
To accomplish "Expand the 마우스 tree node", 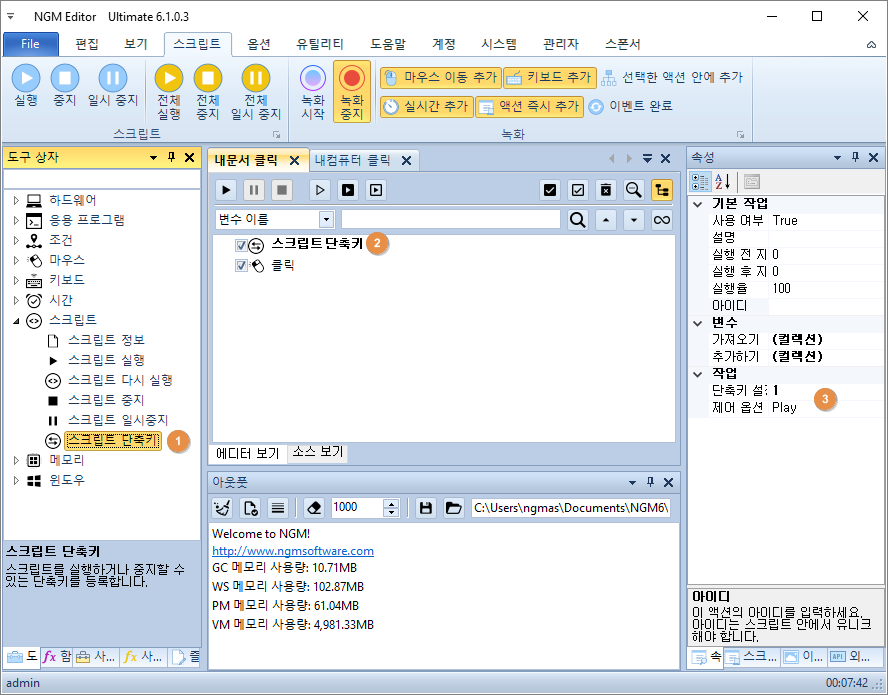I will point(16,260).
